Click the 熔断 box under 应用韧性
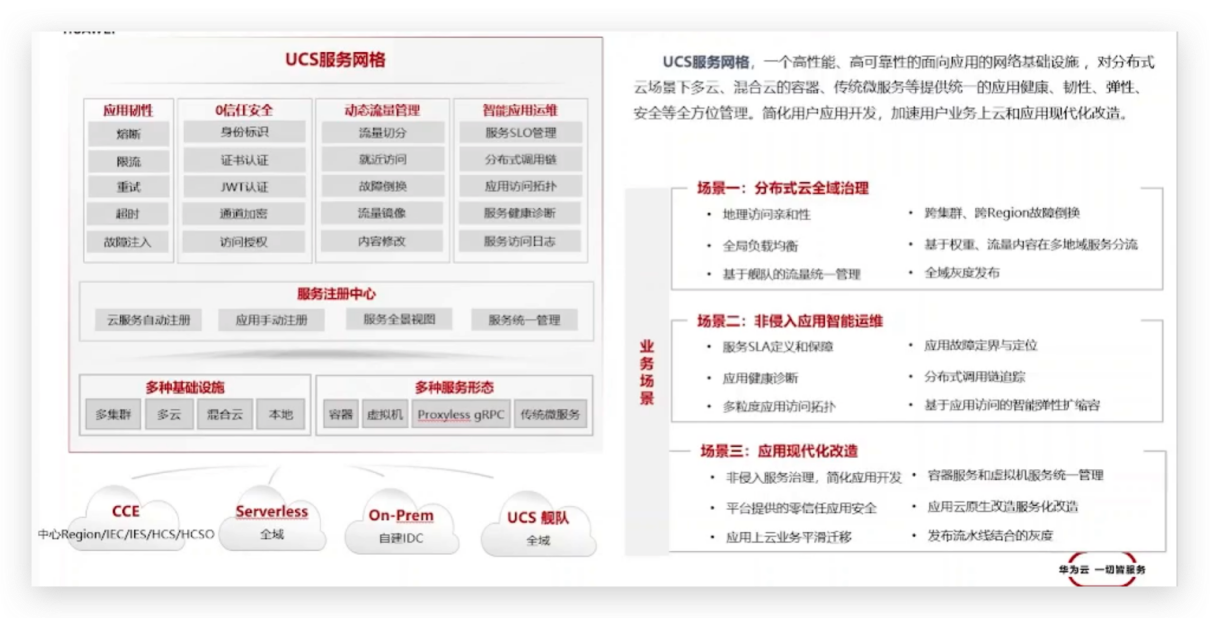The width and height of the screenshot is (1210, 618). pyautogui.click(x=128, y=133)
